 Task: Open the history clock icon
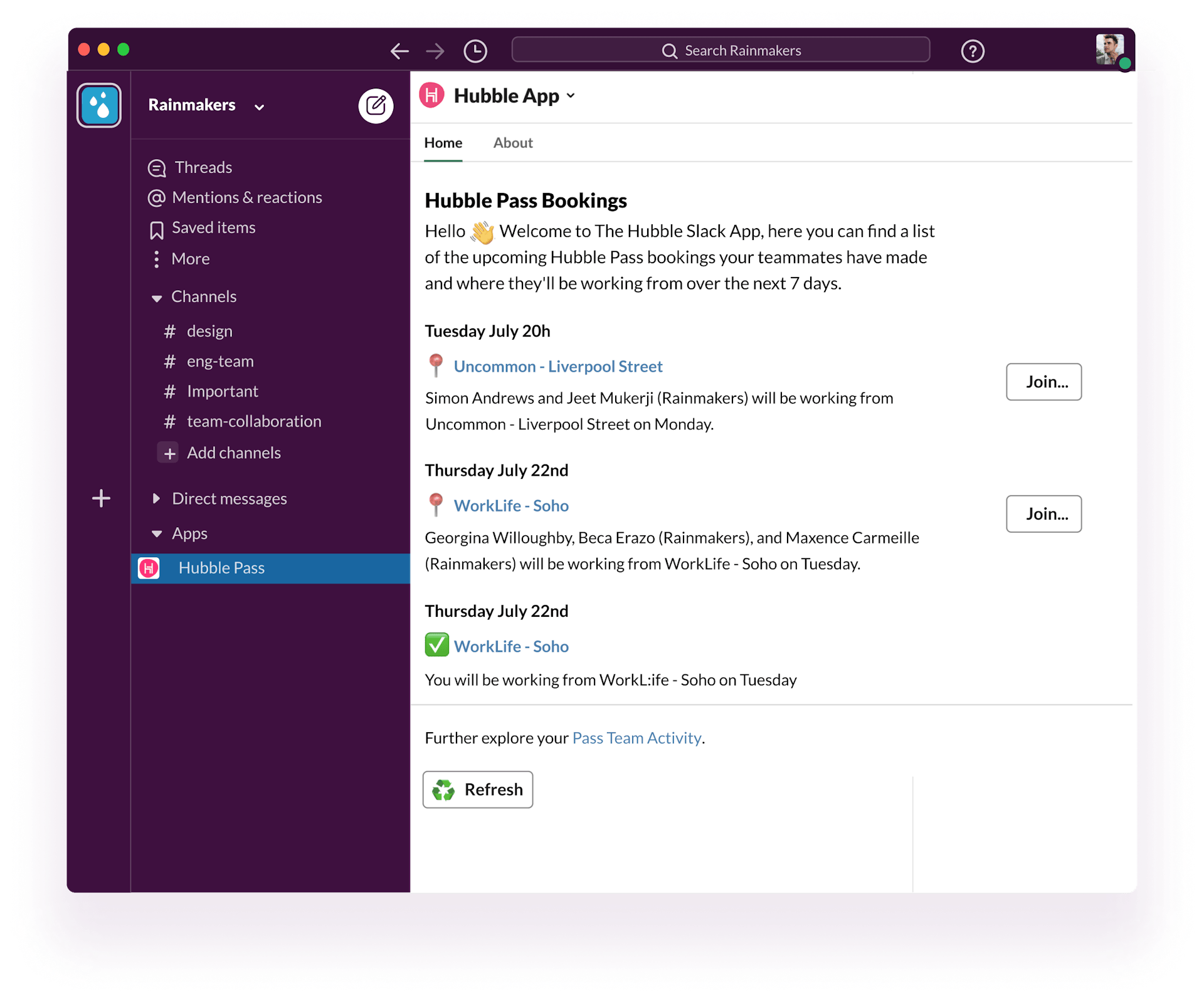(475, 51)
